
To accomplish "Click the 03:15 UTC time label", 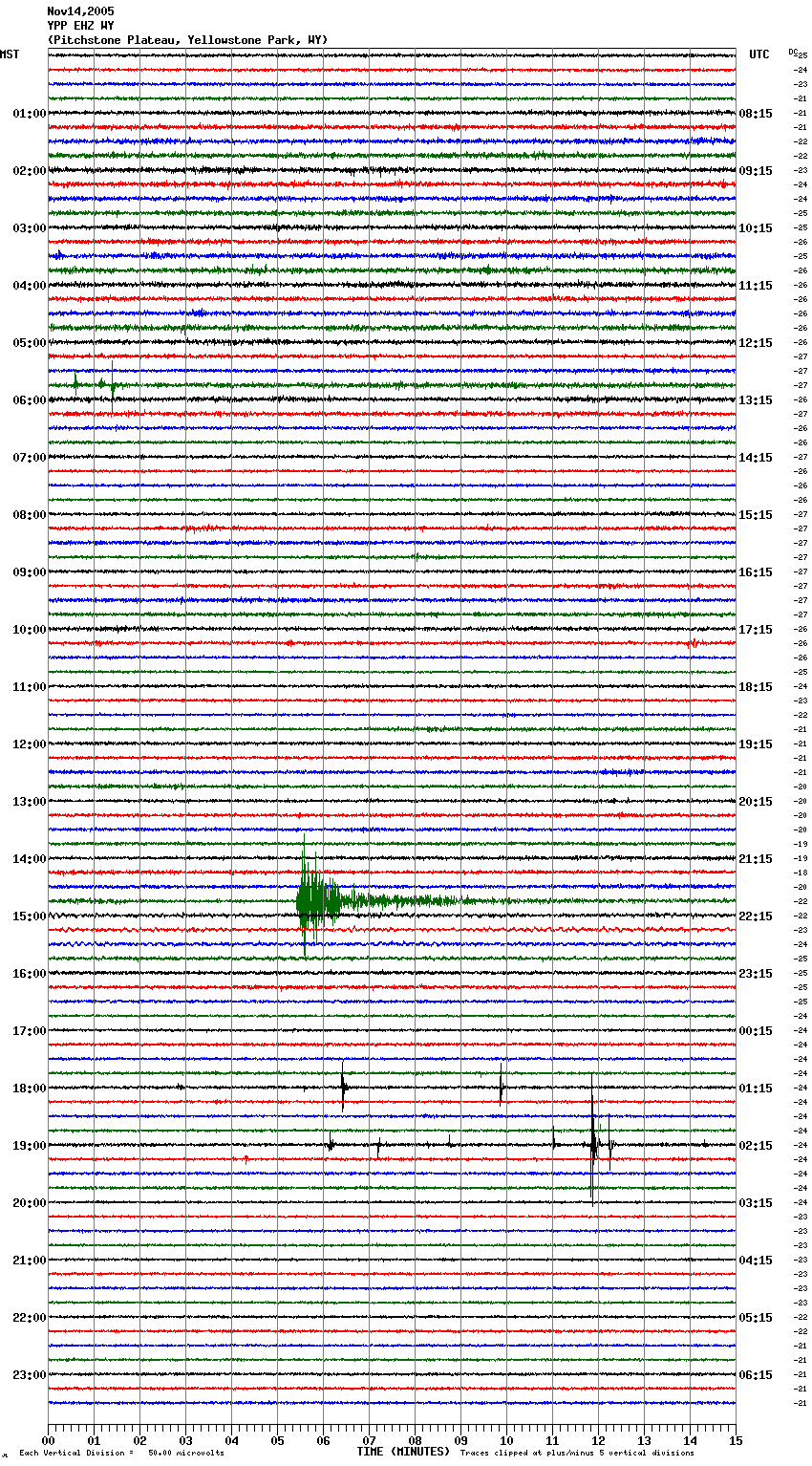I will click(756, 1203).
